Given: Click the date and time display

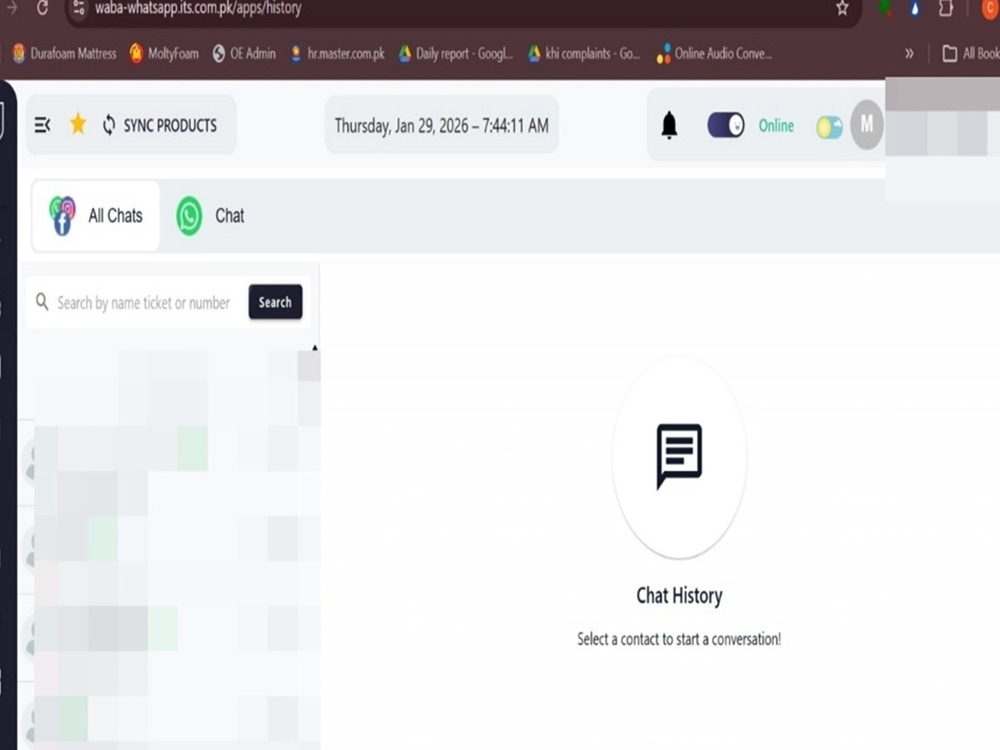Looking at the screenshot, I should tap(441, 125).
